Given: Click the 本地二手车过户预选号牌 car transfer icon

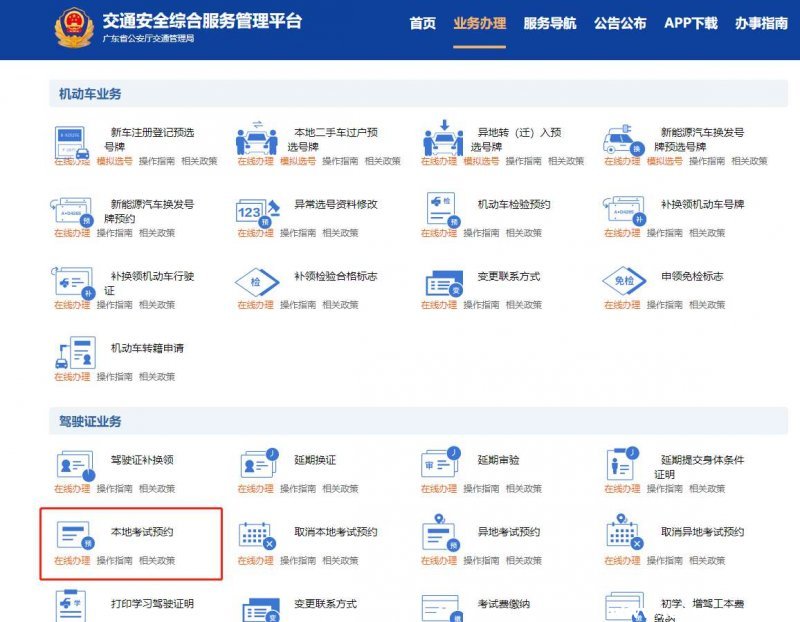Looking at the screenshot, I should pyautogui.click(x=257, y=139).
